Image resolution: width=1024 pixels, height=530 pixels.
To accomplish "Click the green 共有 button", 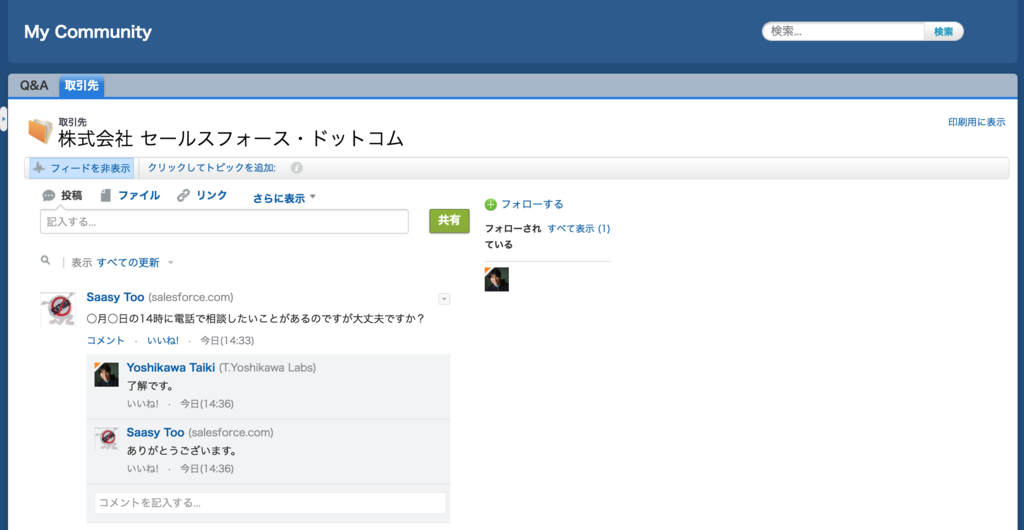I will pos(449,221).
